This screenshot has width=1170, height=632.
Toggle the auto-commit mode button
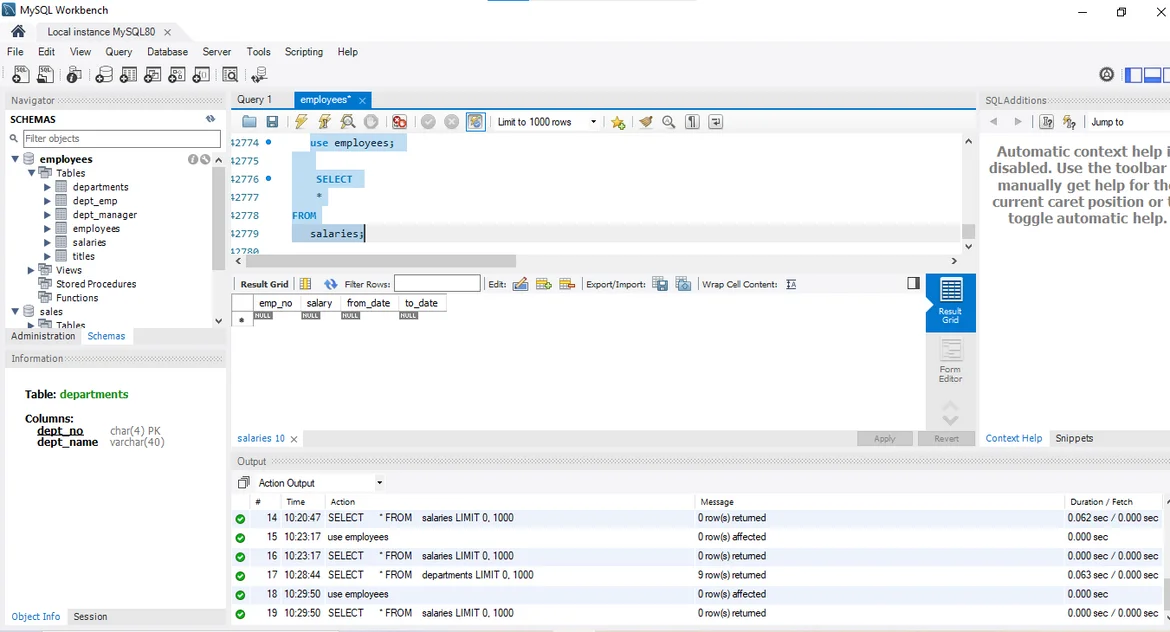pos(475,122)
